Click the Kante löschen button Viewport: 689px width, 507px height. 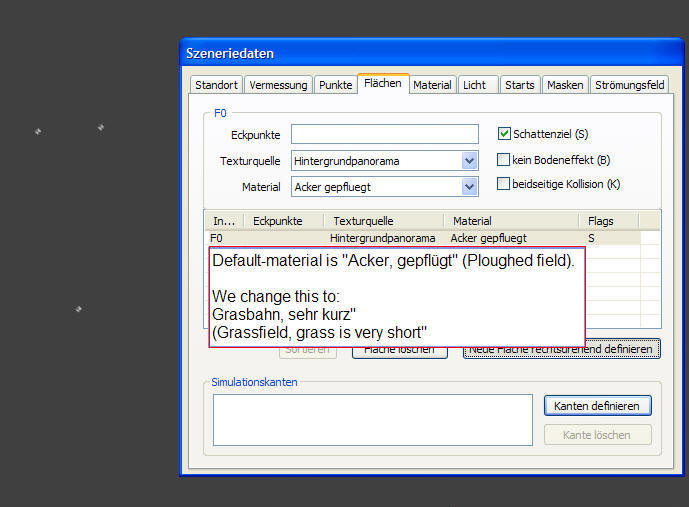(x=597, y=435)
